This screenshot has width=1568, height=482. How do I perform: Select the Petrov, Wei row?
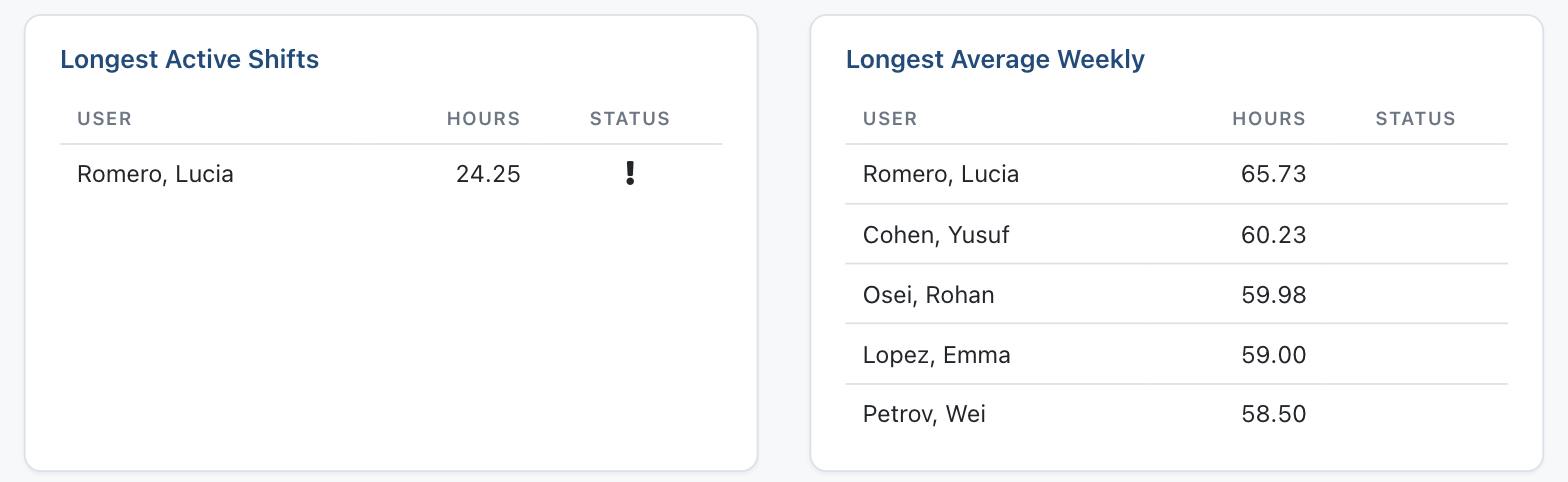(x=1176, y=414)
